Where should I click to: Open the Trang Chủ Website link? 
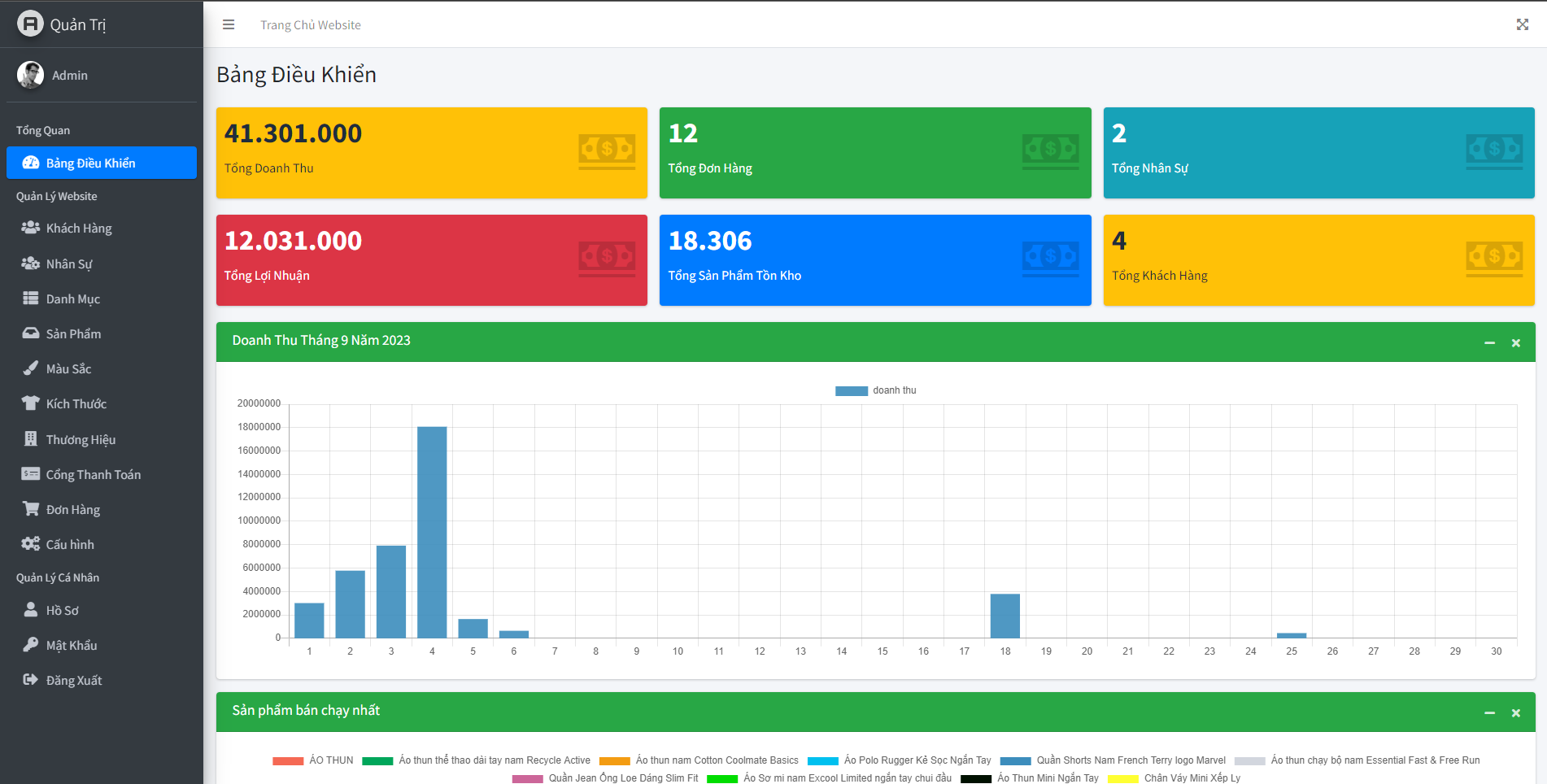(x=311, y=25)
